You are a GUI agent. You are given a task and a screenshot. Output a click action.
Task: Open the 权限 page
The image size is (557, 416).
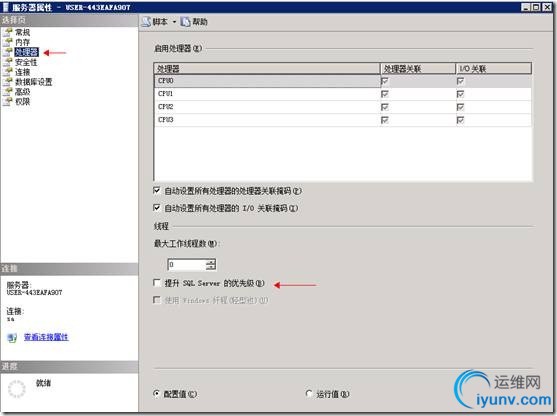coord(22,102)
